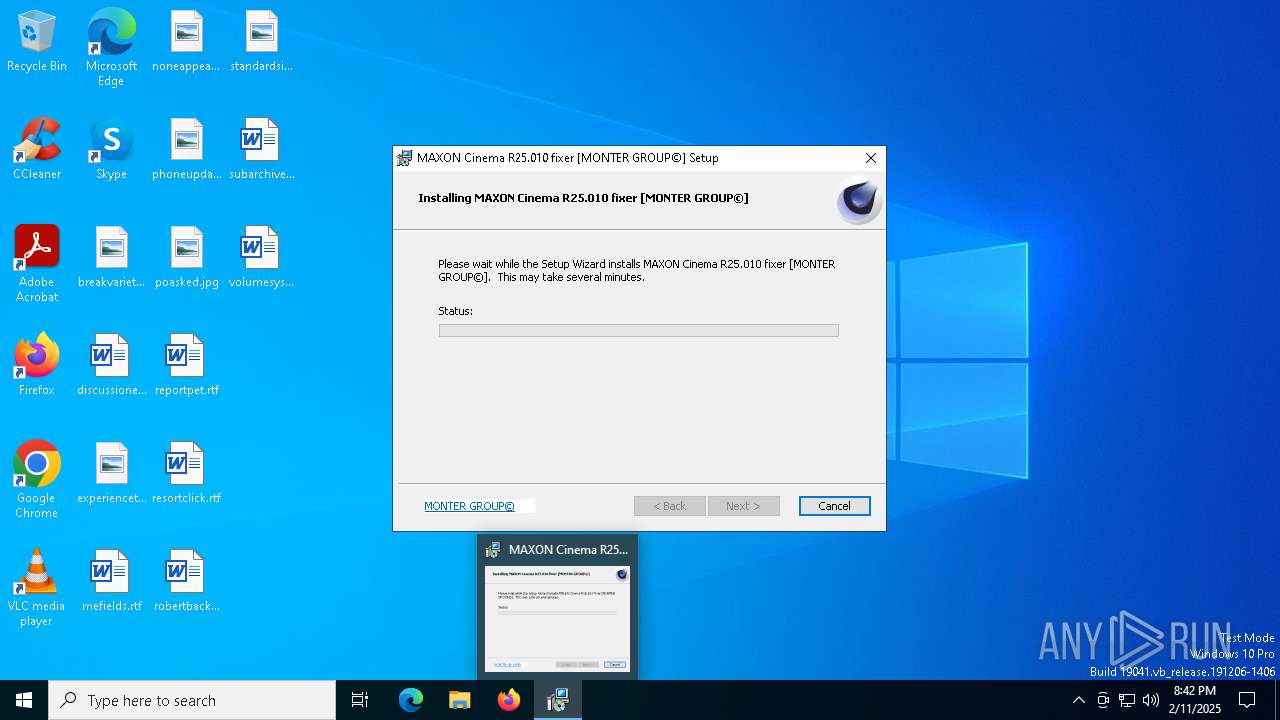The height and width of the screenshot is (720, 1280).
Task: Open Google Chrome desktop shortcut
Action: click(x=37, y=480)
